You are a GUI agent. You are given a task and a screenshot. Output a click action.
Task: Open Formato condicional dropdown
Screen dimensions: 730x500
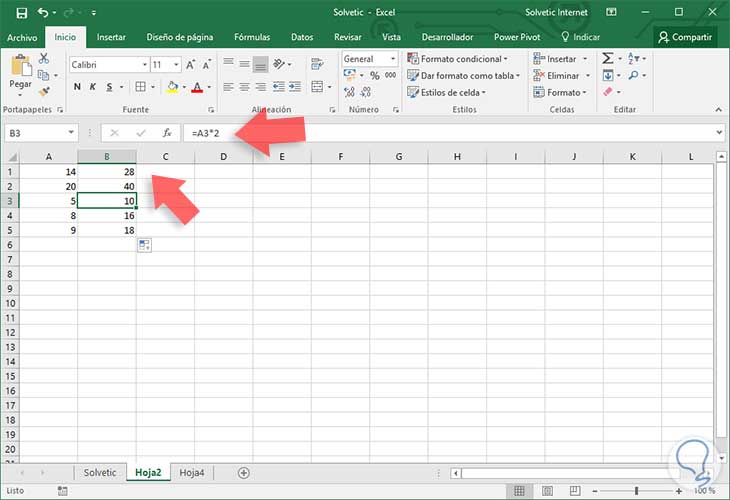[457, 59]
